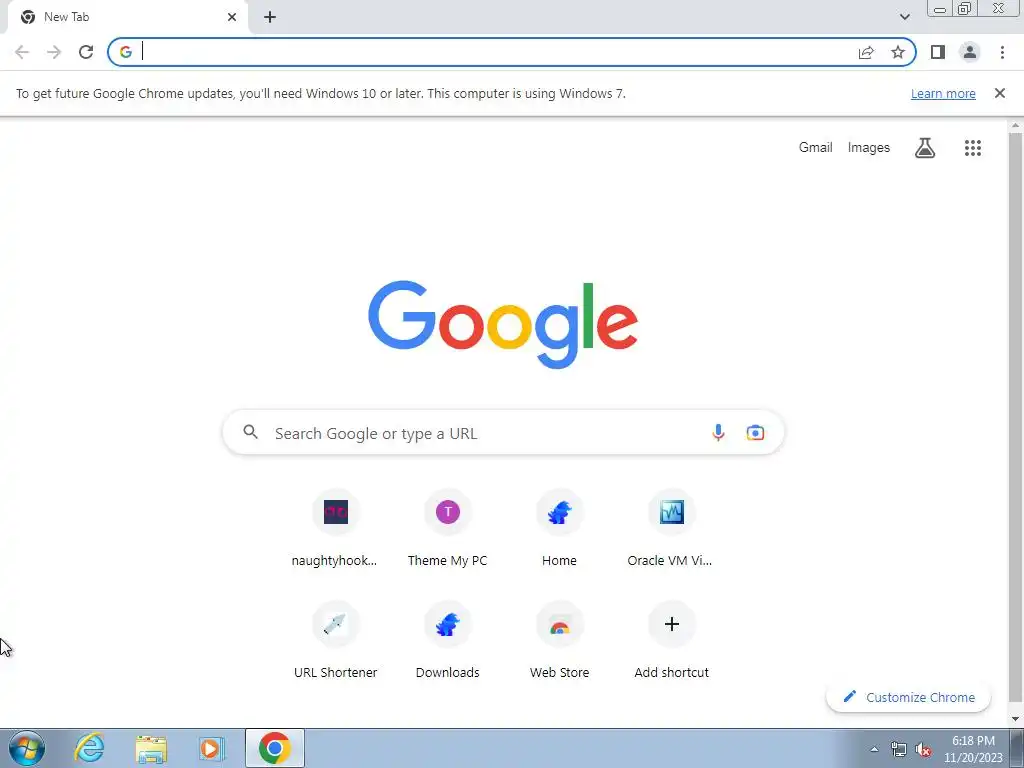Click the magnifier icon in search box
Viewport: 1024px width, 768px height.
[251, 432]
